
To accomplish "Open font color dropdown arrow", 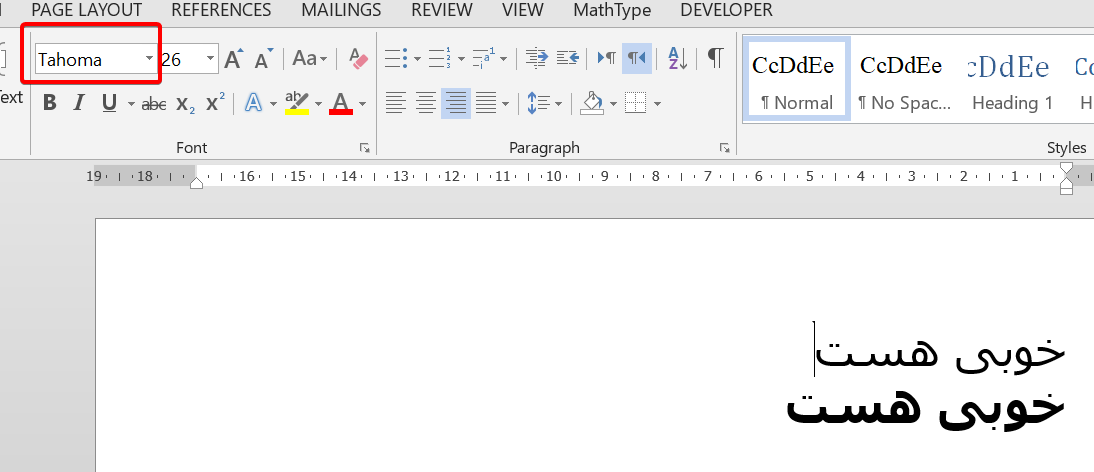I will (x=362, y=104).
